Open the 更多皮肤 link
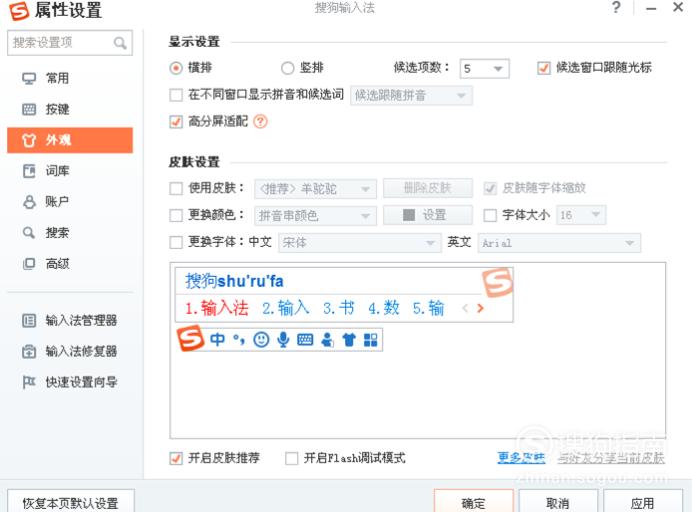The width and height of the screenshot is (692, 512). pos(521,458)
